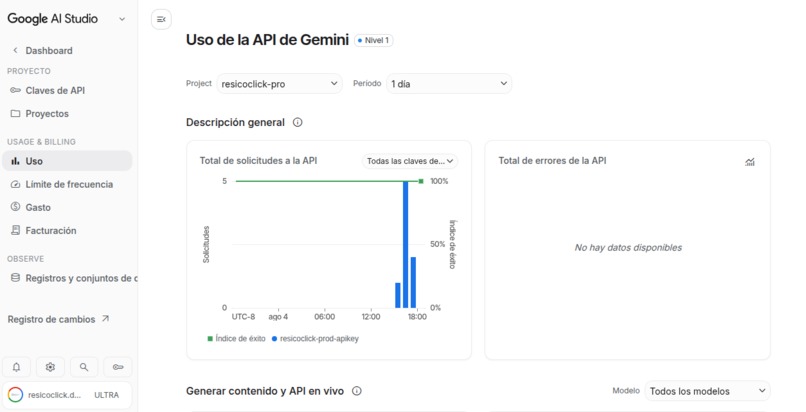Click the folder icon beside Proyectos
806x412 pixels.
click(x=15, y=114)
